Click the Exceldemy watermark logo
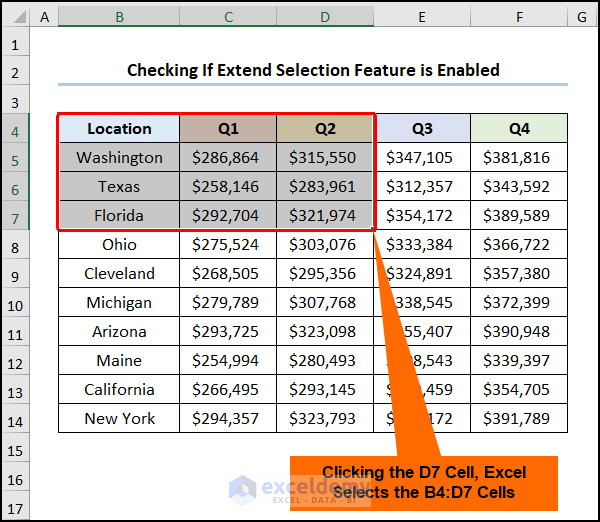600x522 pixels. pyautogui.click(x=242, y=490)
